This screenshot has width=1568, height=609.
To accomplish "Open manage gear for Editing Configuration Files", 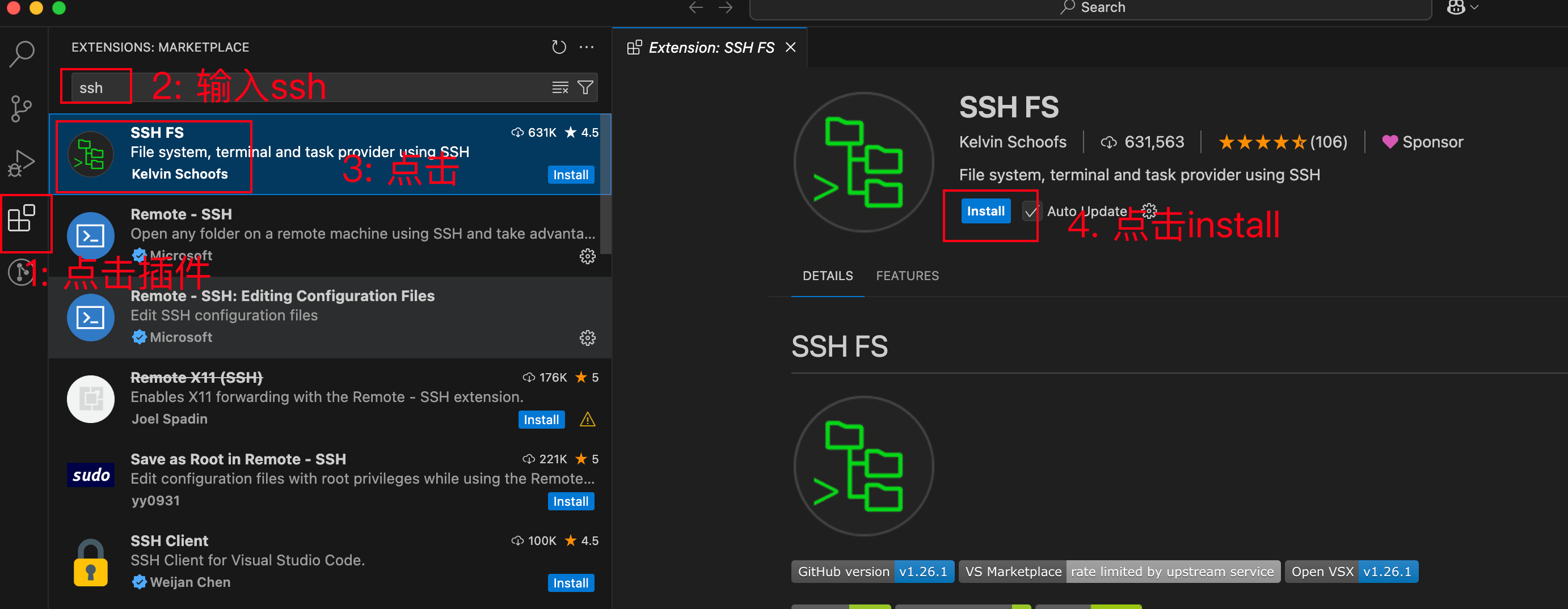I will (x=587, y=339).
